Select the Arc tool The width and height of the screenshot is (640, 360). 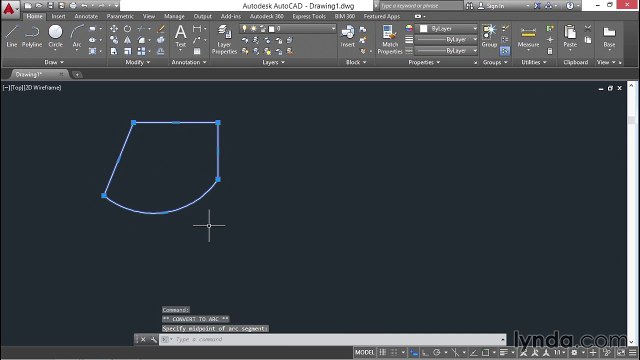(x=77, y=37)
